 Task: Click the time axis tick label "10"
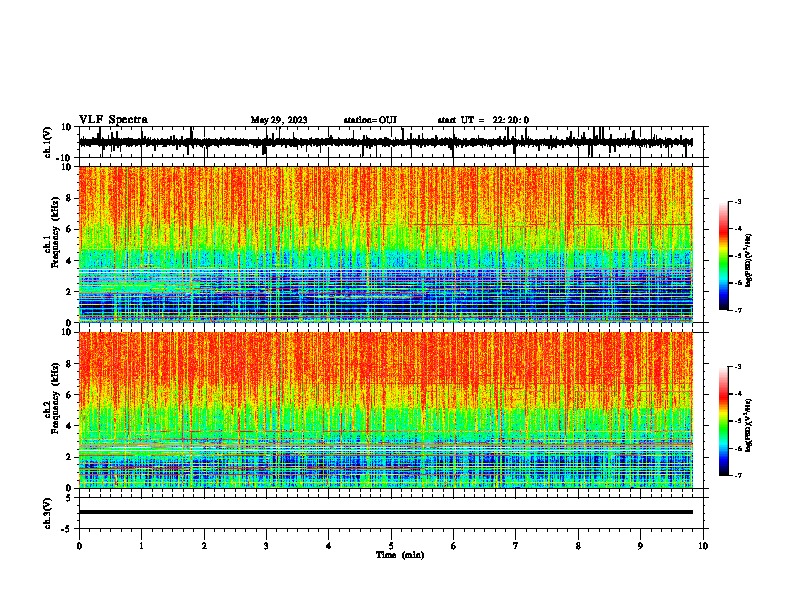(703, 546)
